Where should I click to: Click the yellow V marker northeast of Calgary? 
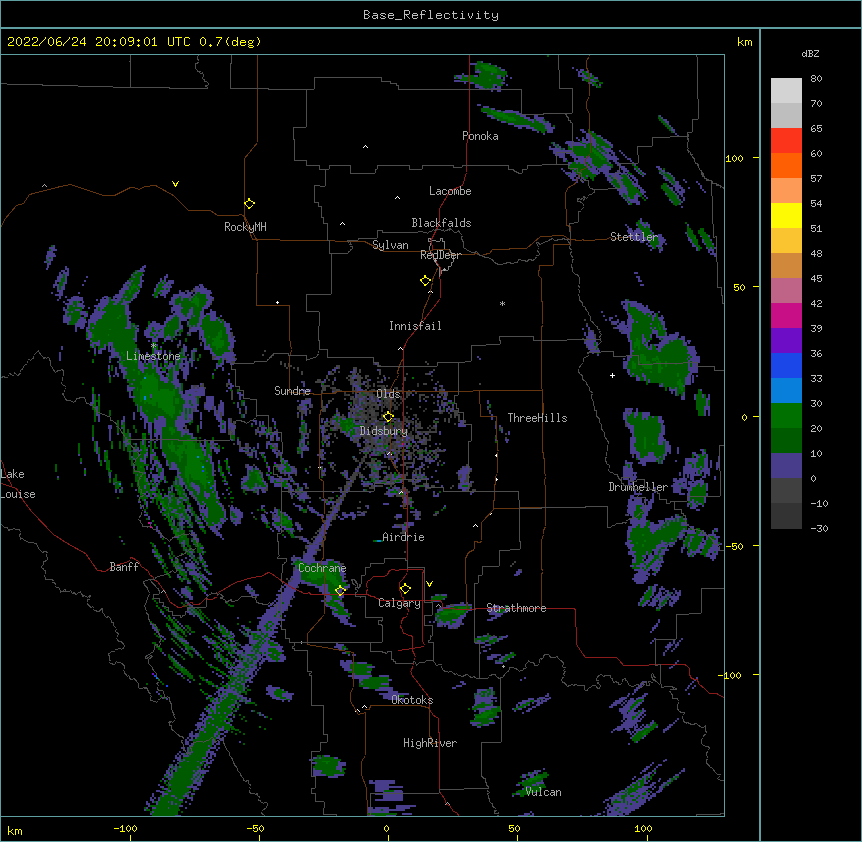click(x=429, y=584)
